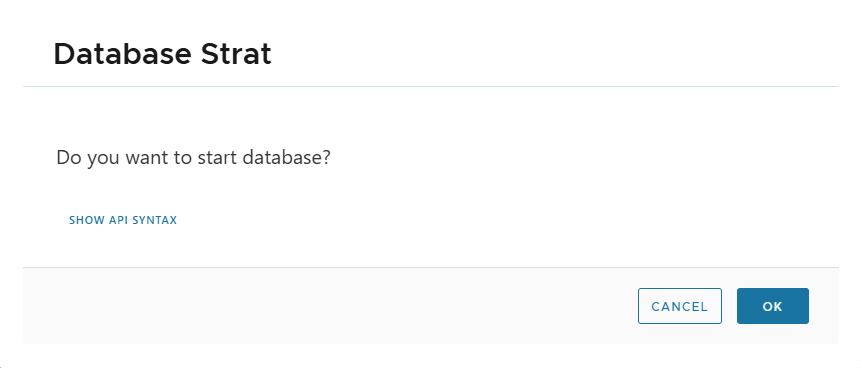Cancel the Database Strat dialog

point(680,306)
